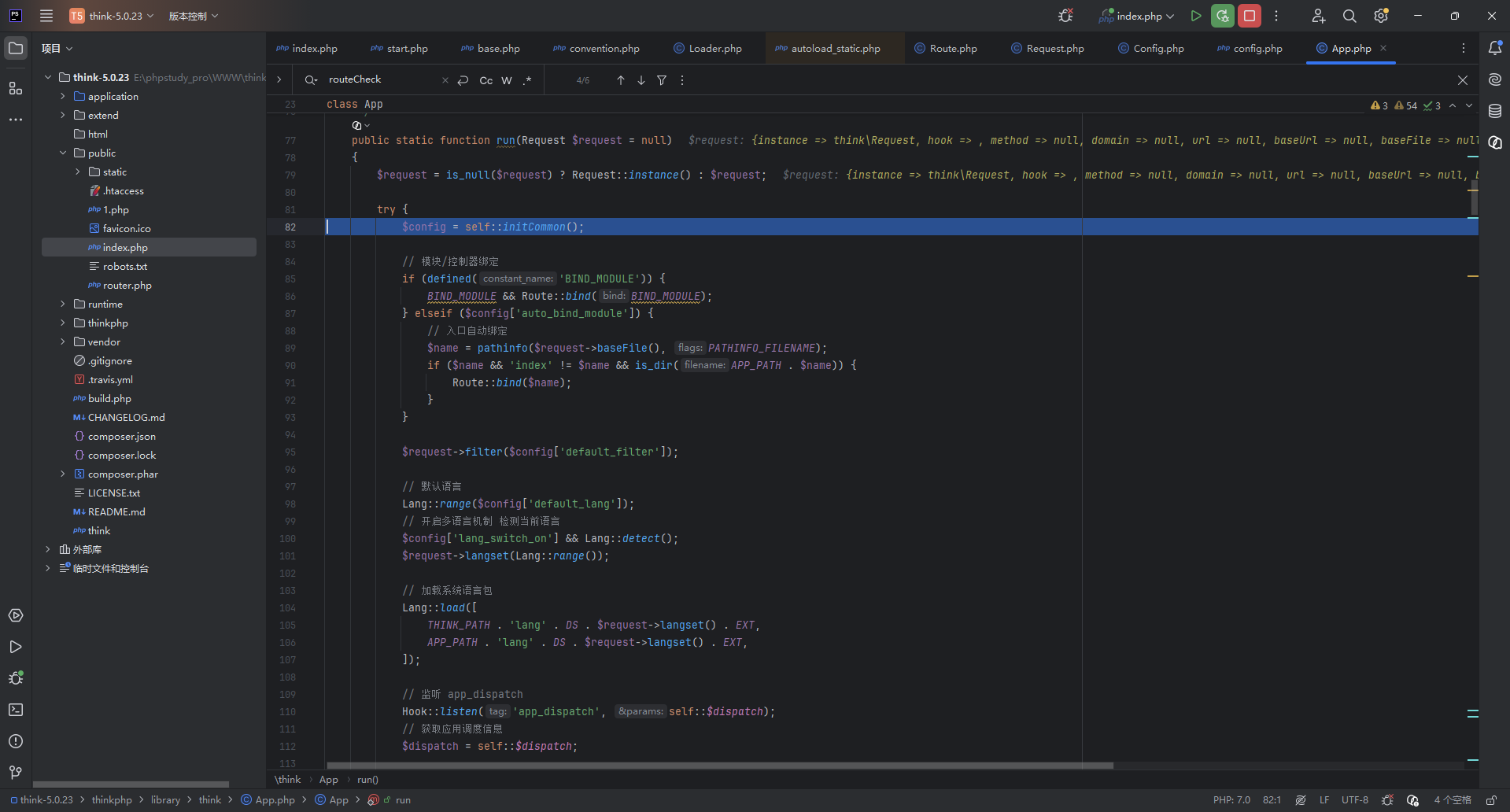This screenshot has height=812, width=1510.
Task: Expand External Libraries node
Action: tap(48, 549)
